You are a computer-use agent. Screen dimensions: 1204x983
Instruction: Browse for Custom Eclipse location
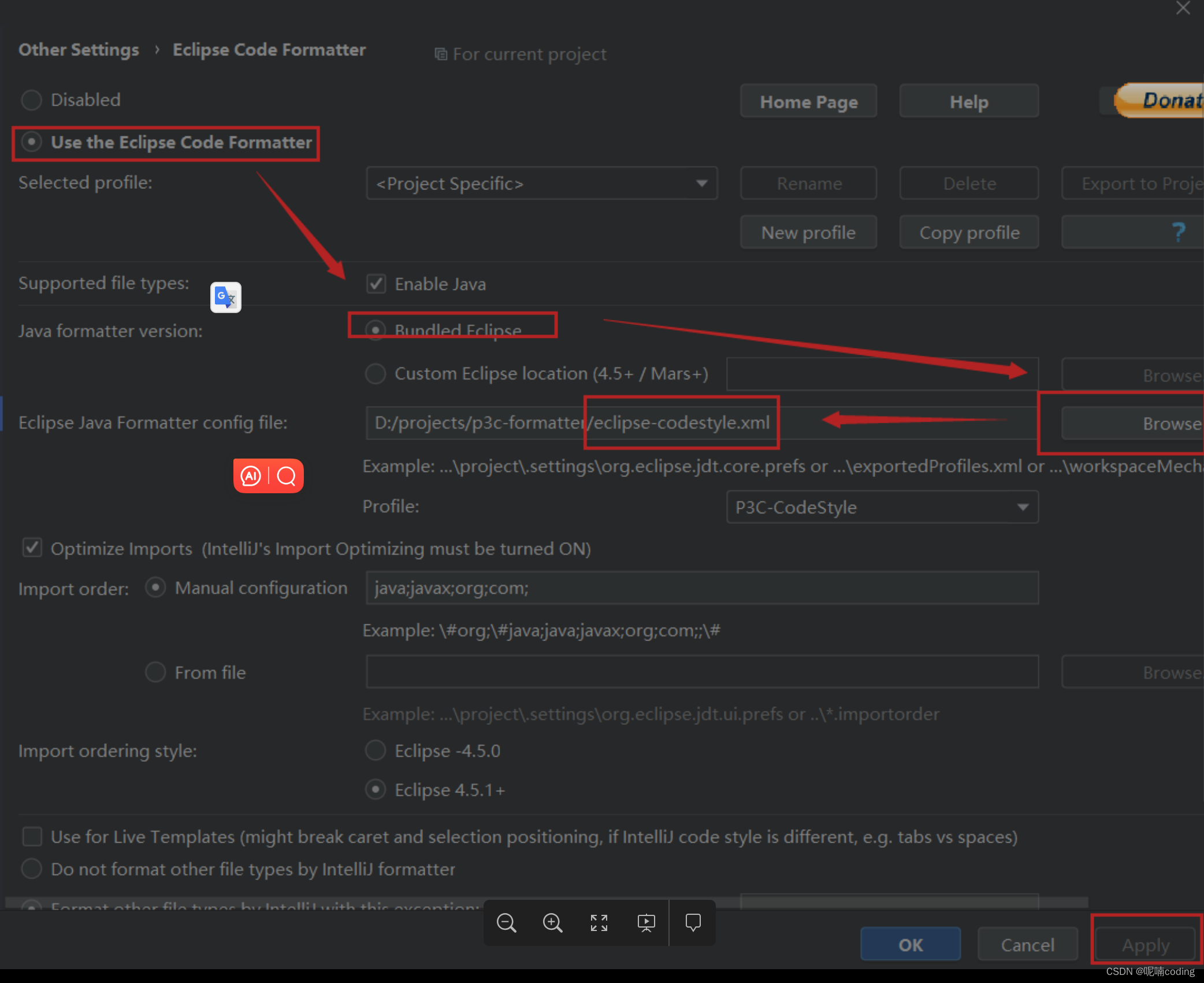1133,375
